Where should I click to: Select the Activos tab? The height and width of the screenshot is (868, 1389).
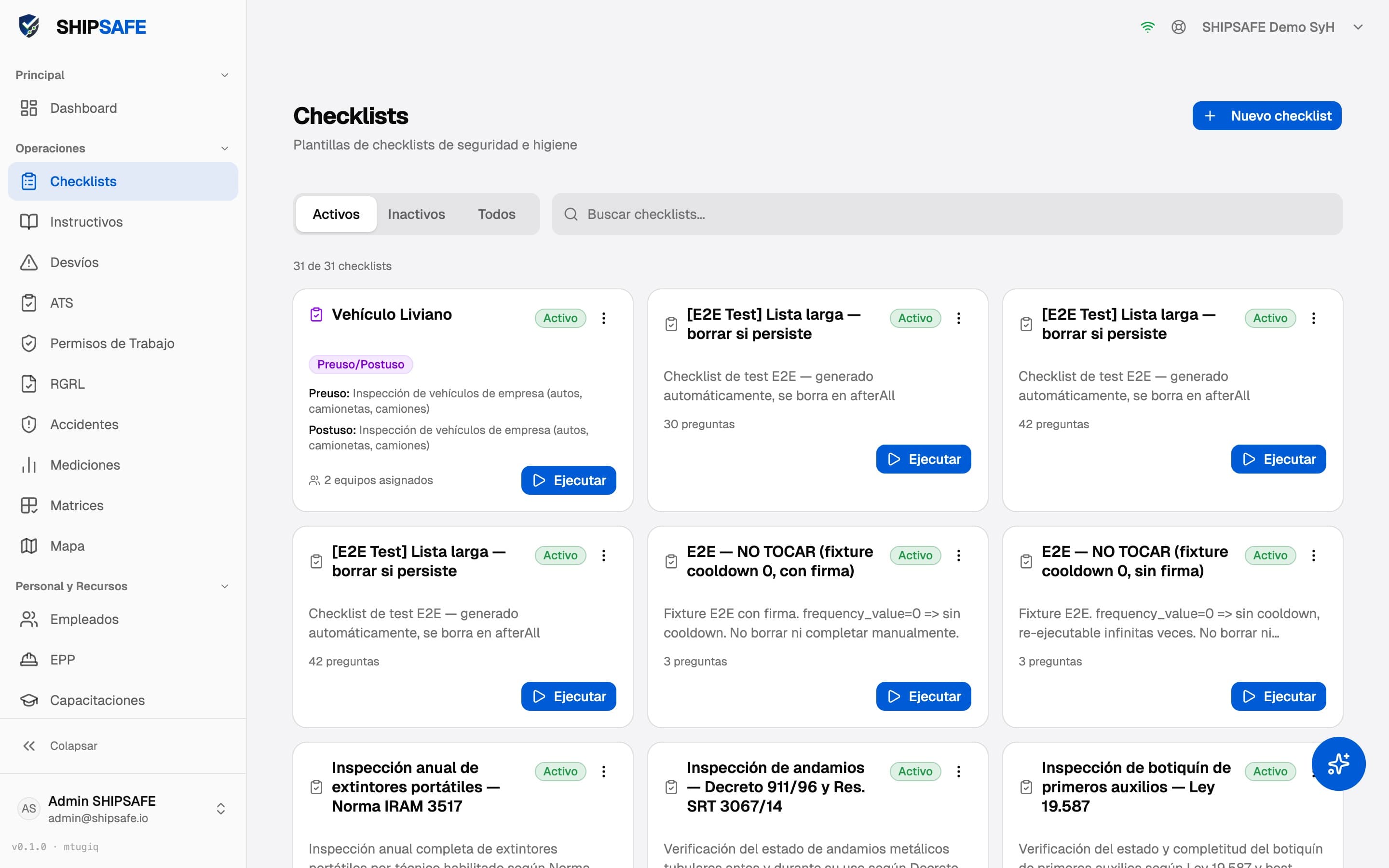click(x=336, y=214)
